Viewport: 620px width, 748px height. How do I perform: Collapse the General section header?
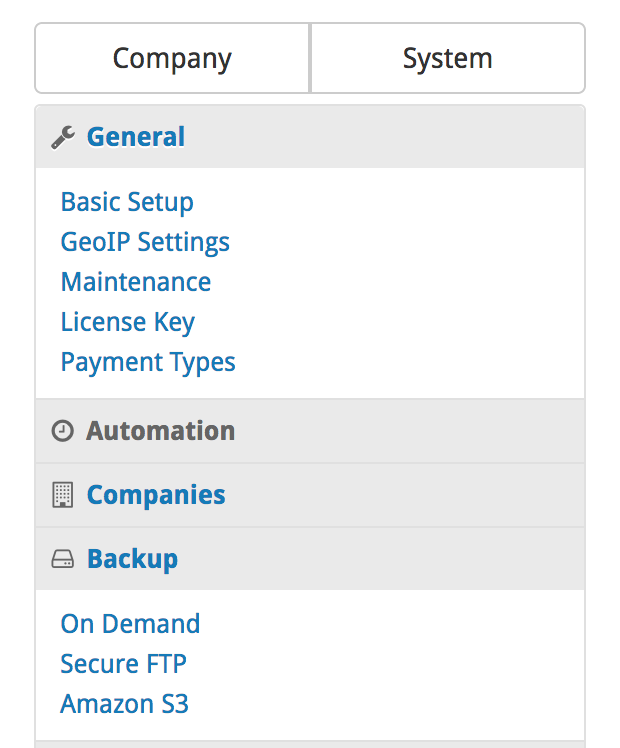[x=310, y=137]
